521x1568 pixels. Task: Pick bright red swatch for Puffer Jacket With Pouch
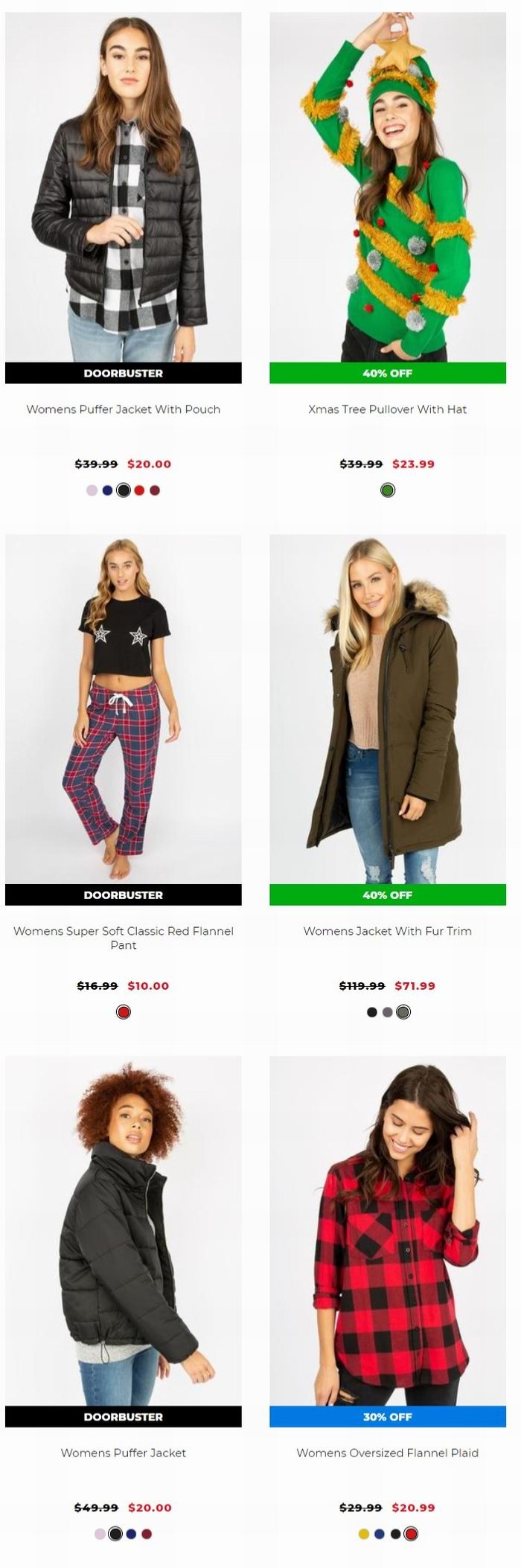tap(139, 490)
